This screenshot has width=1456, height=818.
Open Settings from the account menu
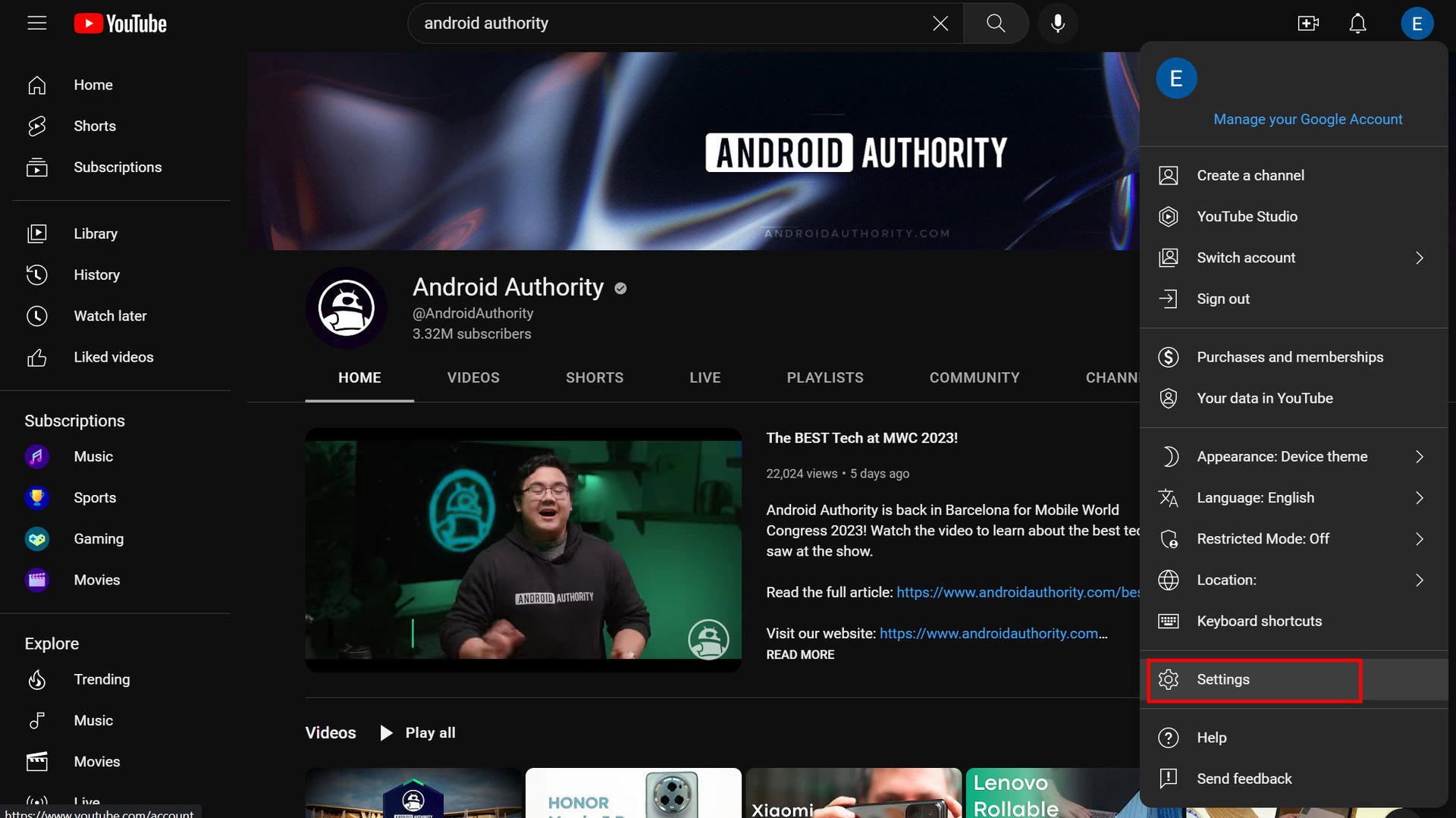(1294, 679)
